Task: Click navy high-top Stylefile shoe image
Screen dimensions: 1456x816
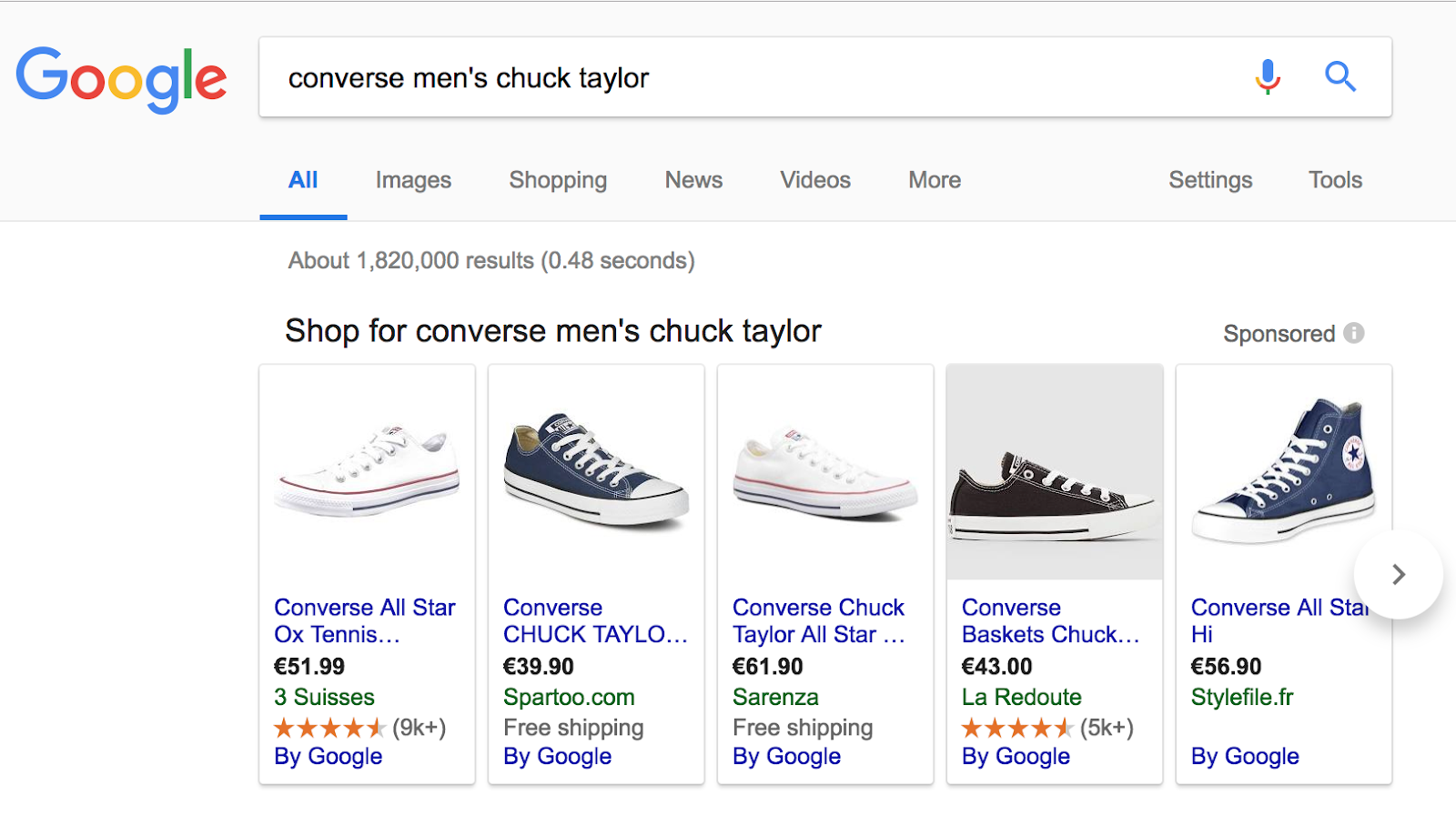Action: point(1284,472)
